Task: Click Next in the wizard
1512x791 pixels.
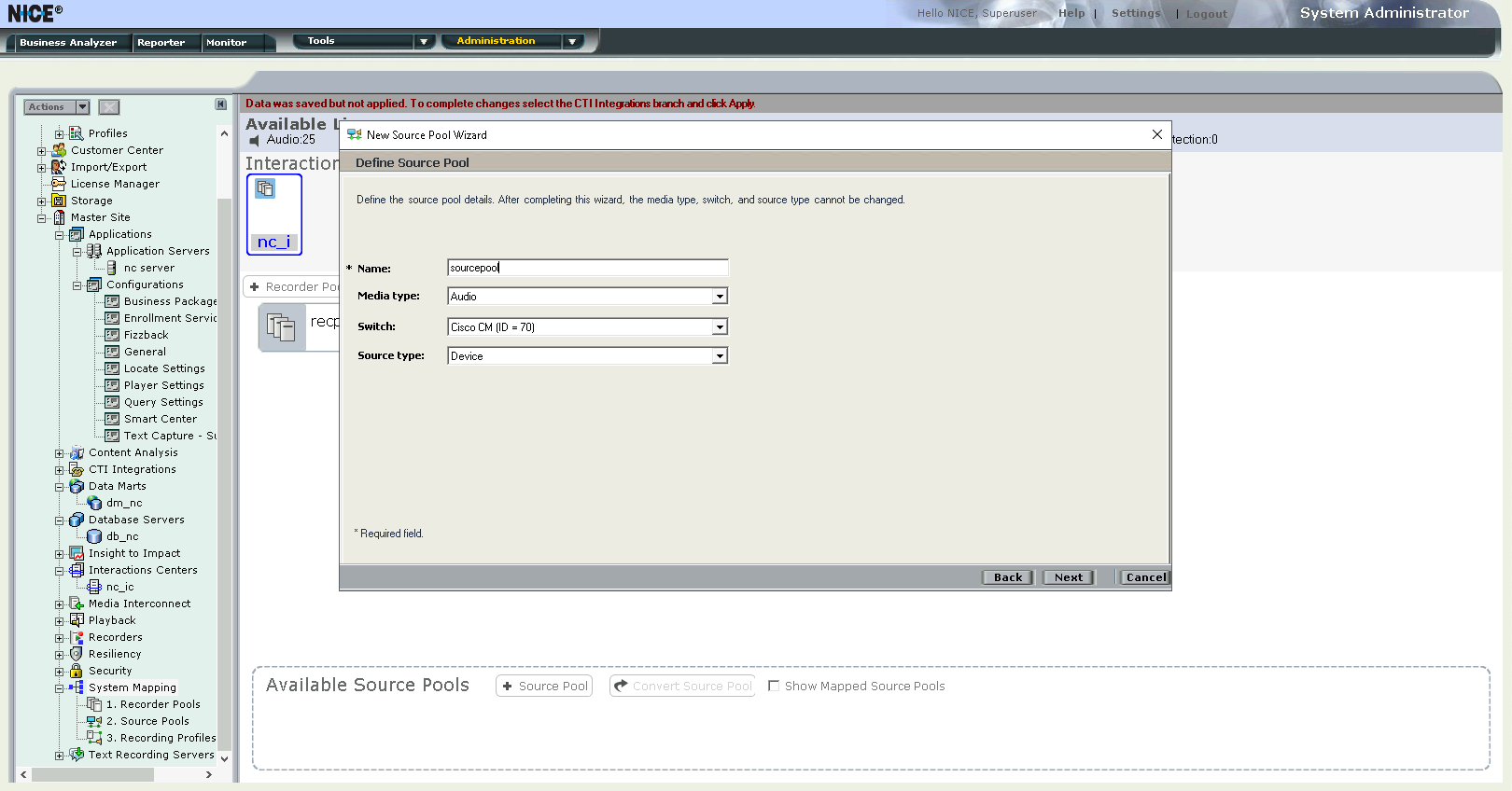Action: [1068, 577]
